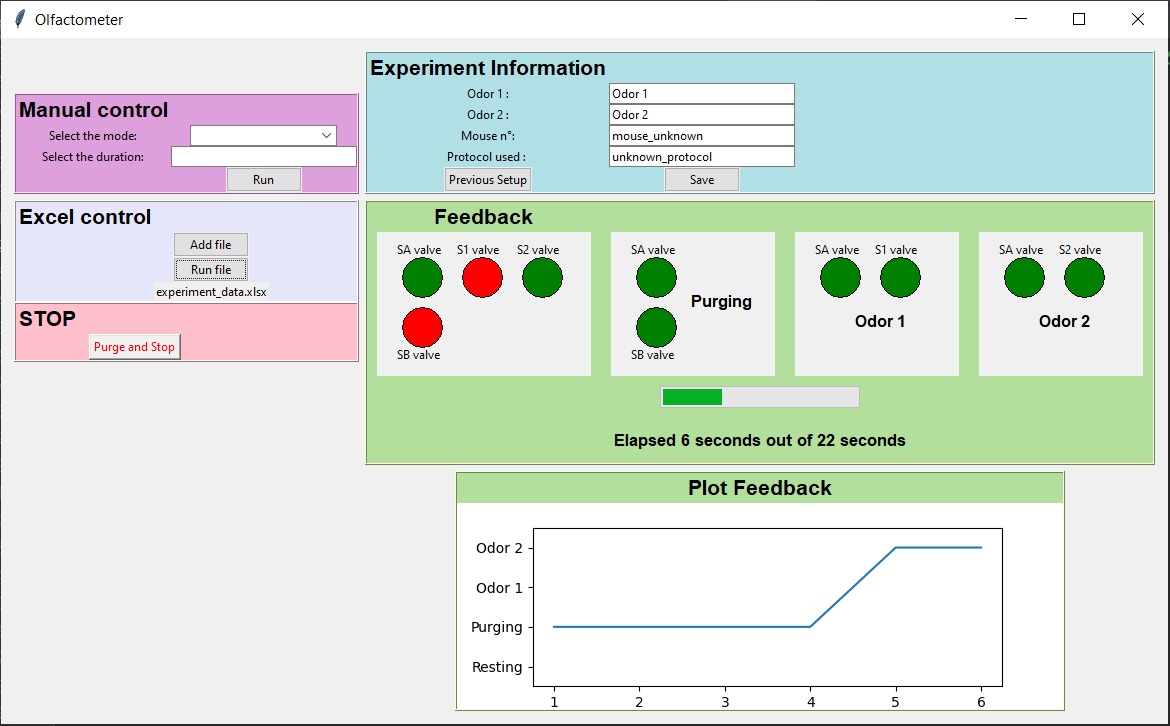Click the SB valve indicator in Purging panel
The height and width of the screenshot is (726, 1170).
[x=656, y=327]
